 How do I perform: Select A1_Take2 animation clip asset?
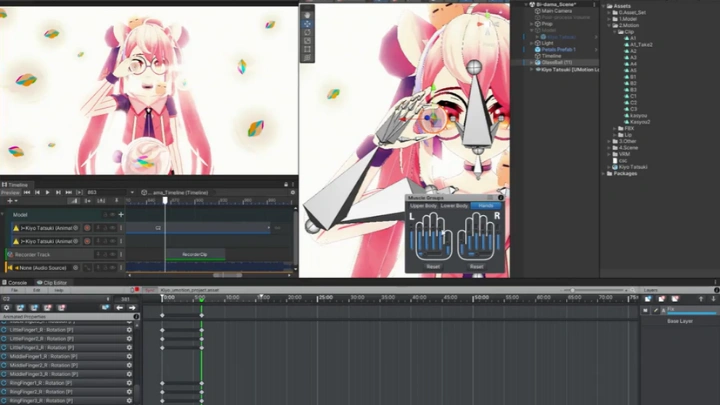click(x=638, y=45)
